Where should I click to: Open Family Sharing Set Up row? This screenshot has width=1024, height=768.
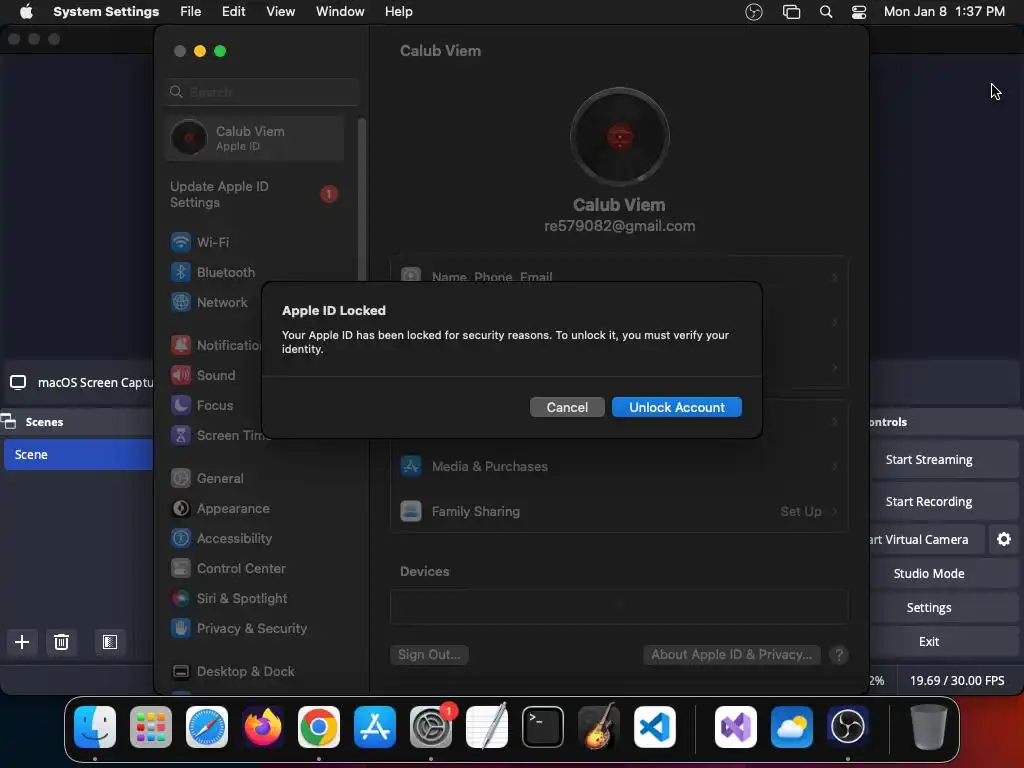coord(618,511)
